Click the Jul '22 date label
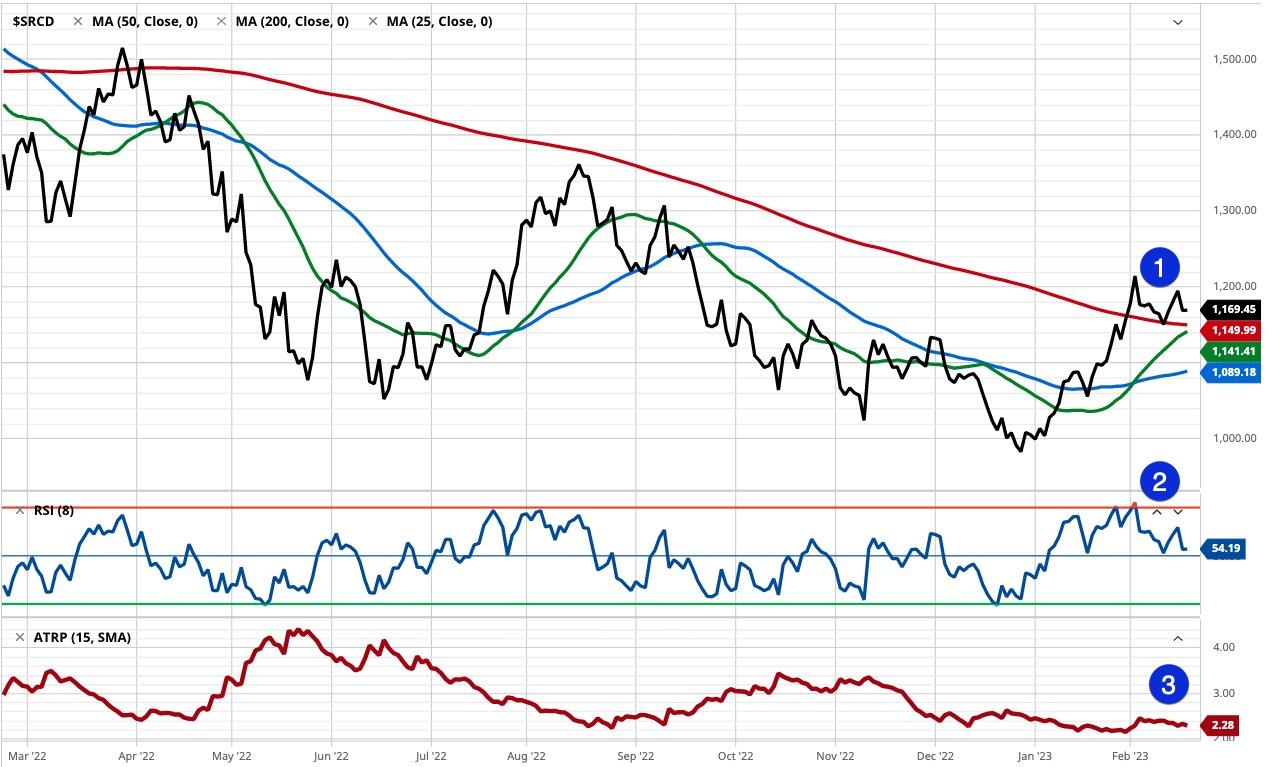 click(430, 757)
